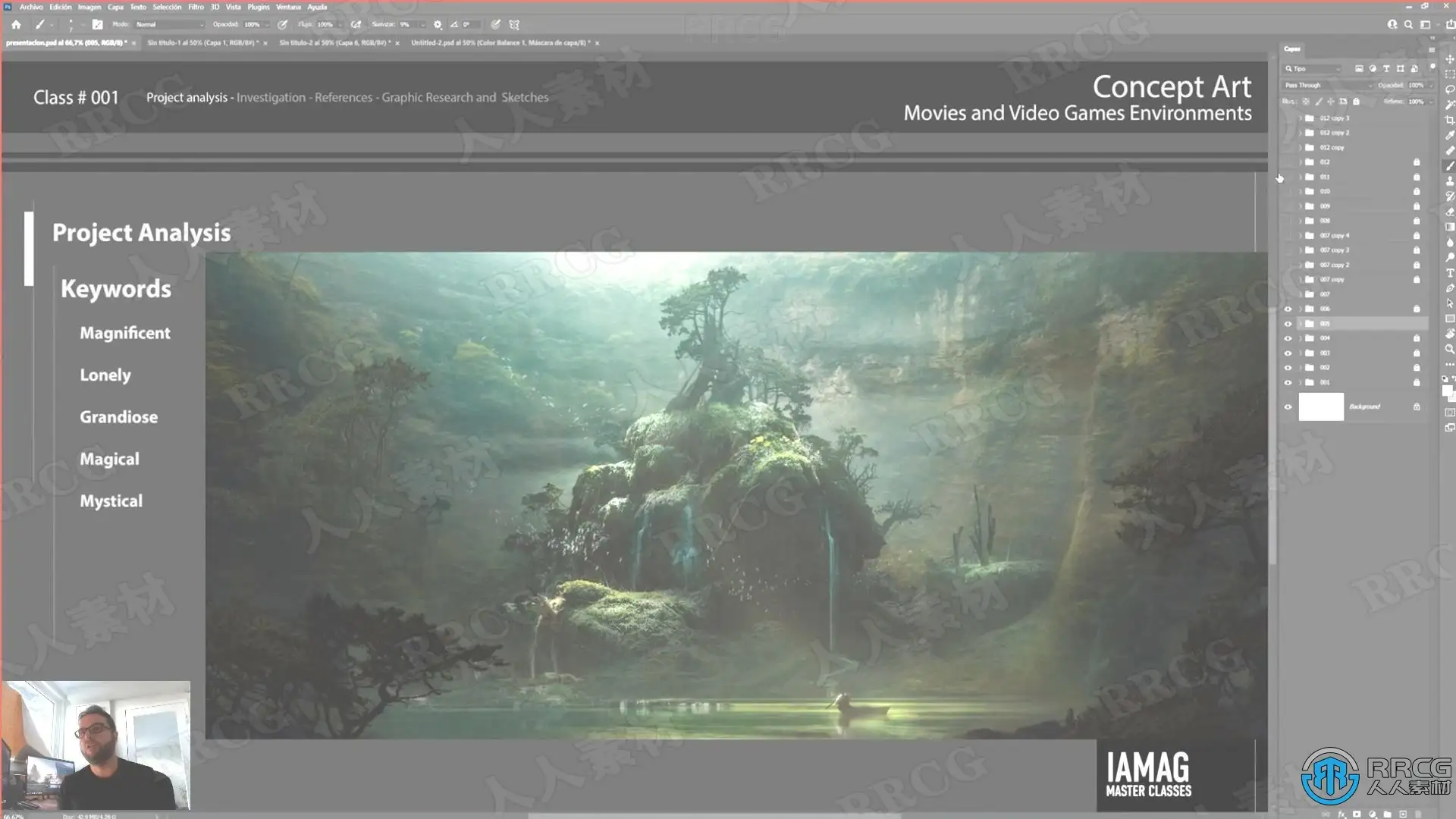
Task: Toggle visibility of layer group 006
Action: click(1288, 309)
